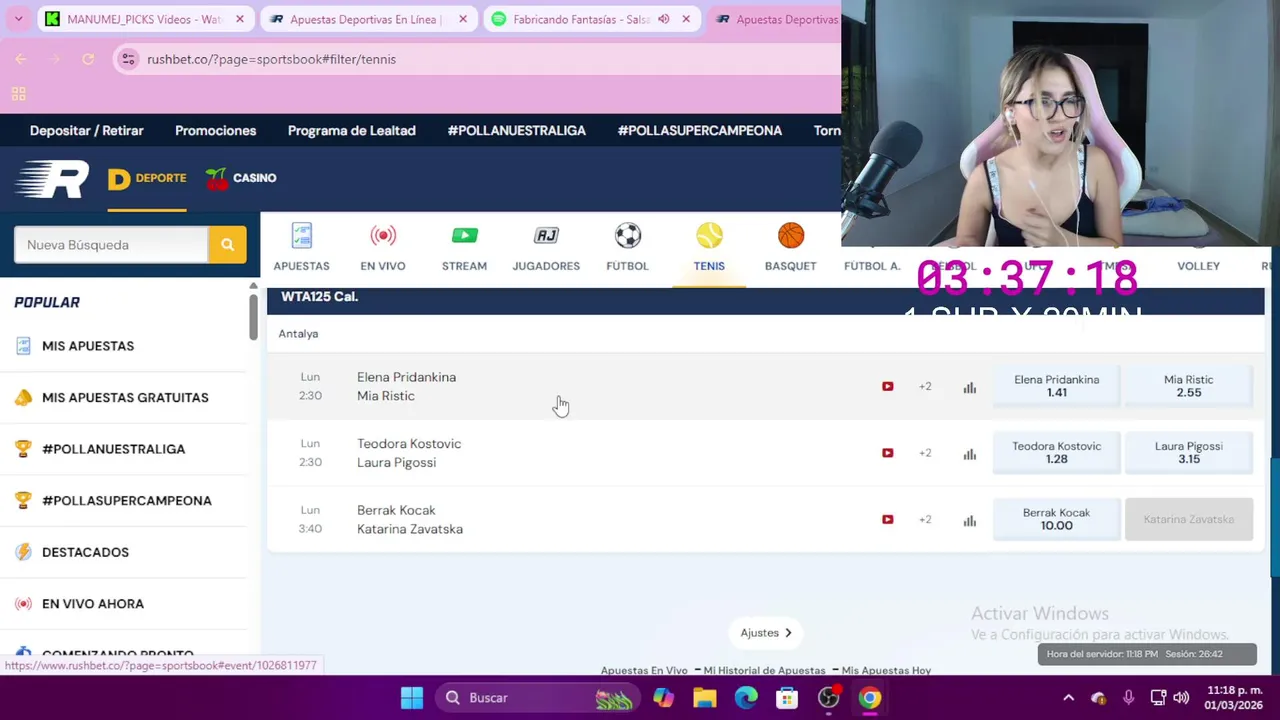Open Depositar / Retirar menu
Viewport: 1280px width, 720px height.
(87, 131)
